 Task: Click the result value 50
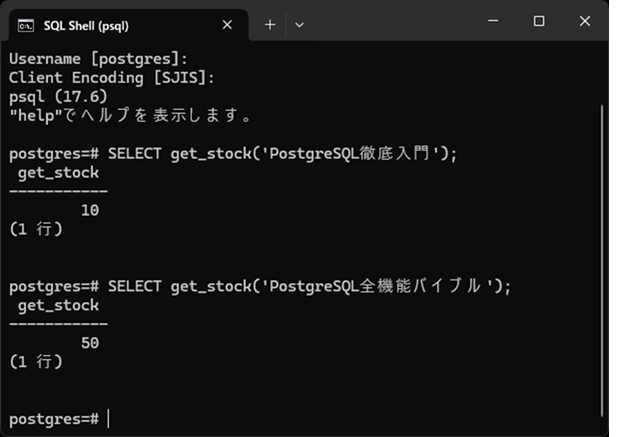click(90, 343)
